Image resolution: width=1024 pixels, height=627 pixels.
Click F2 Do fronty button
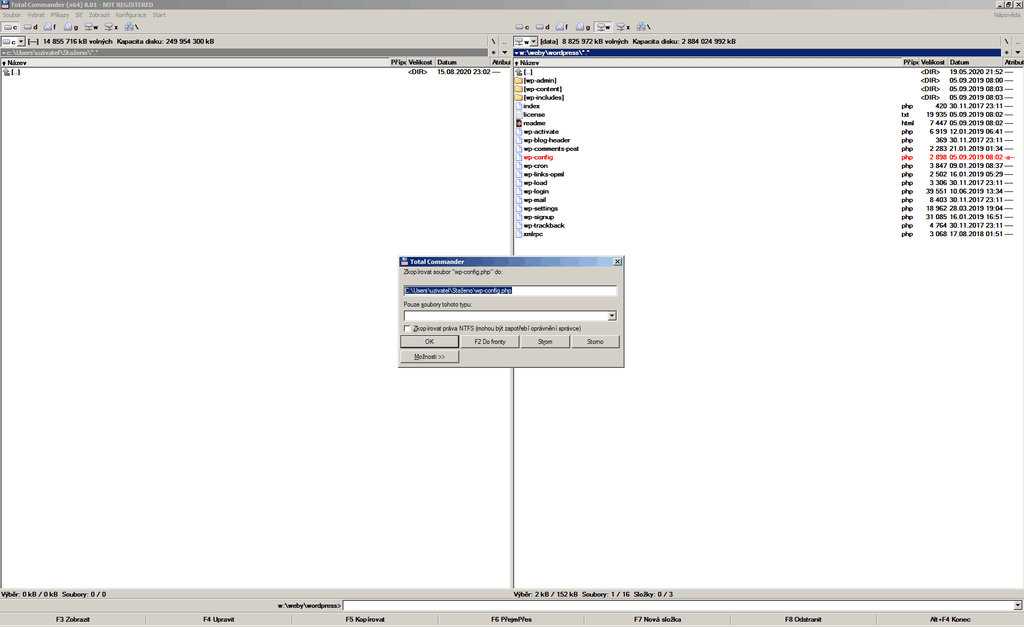coord(490,342)
